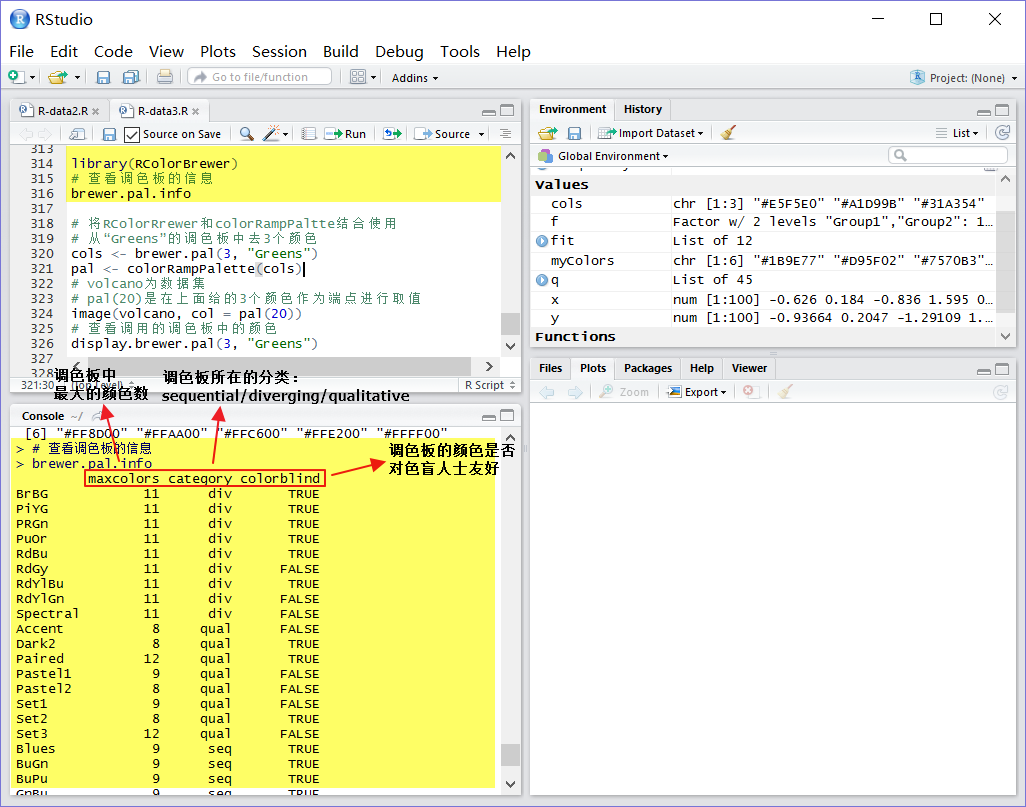Click the environment search input field
This screenshot has width=1026, height=807.
click(x=948, y=154)
